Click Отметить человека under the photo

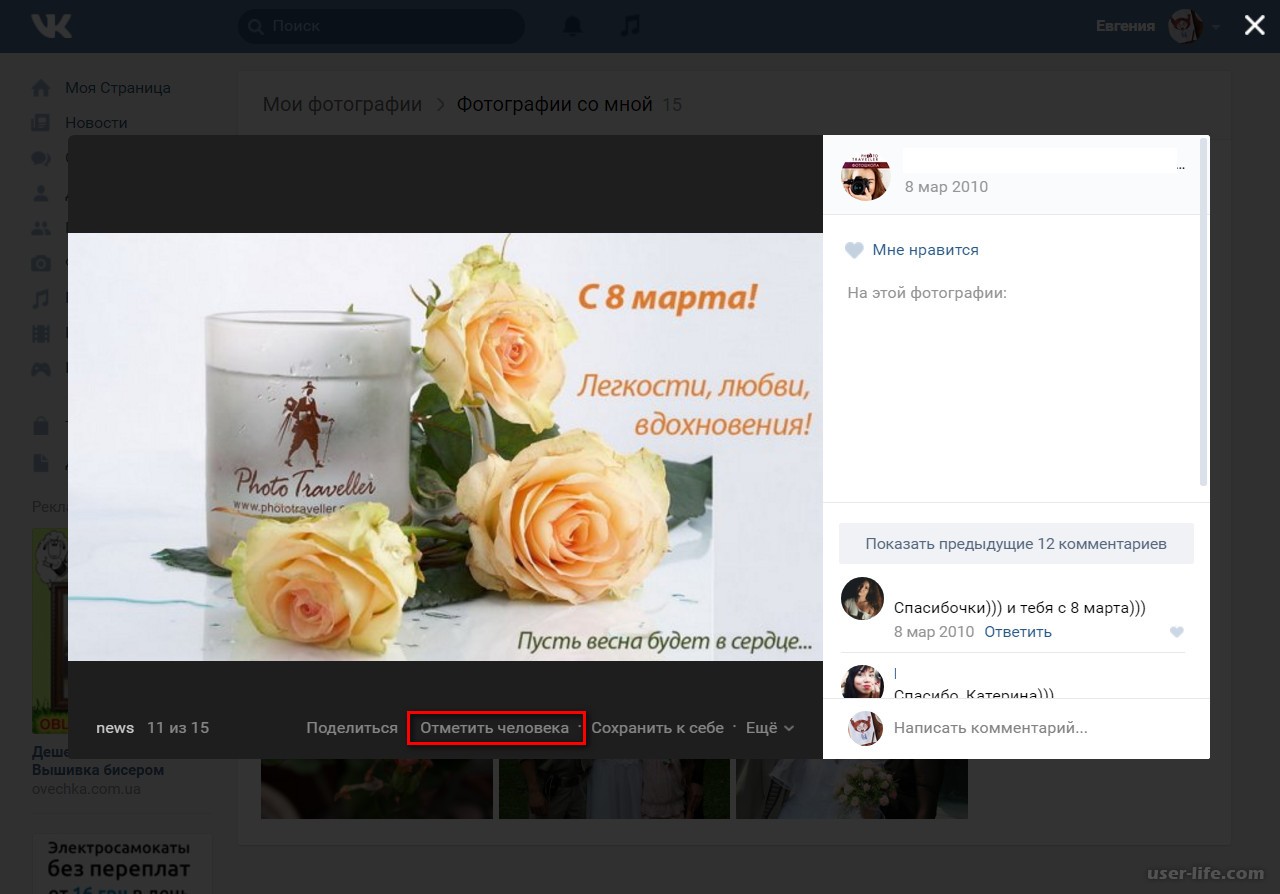click(x=494, y=728)
